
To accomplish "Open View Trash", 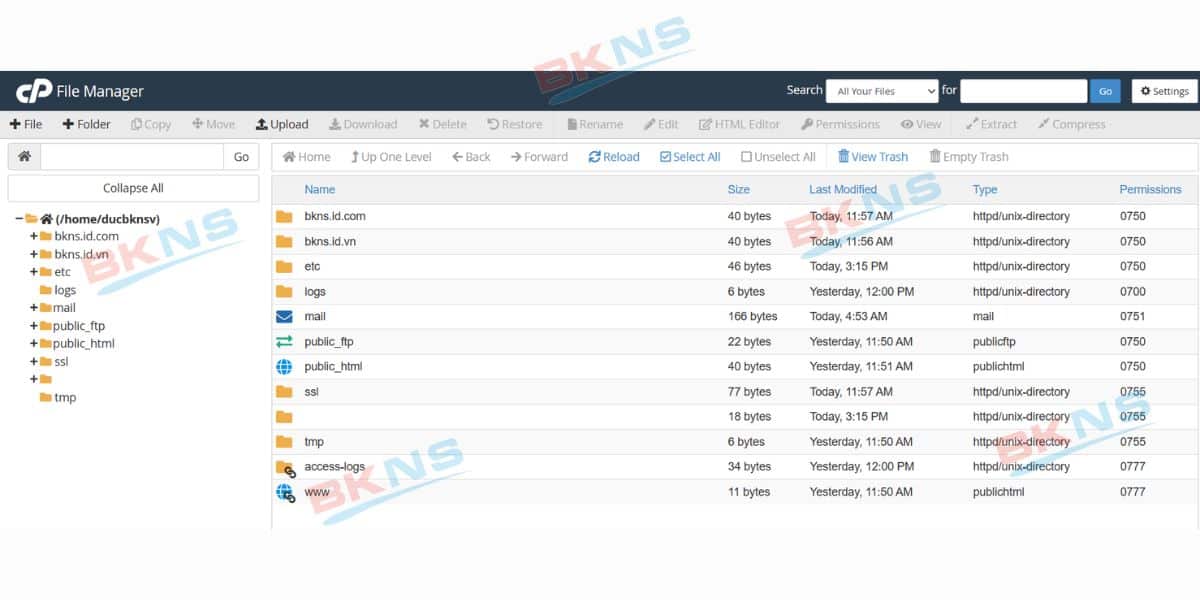I will click(872, 157).
